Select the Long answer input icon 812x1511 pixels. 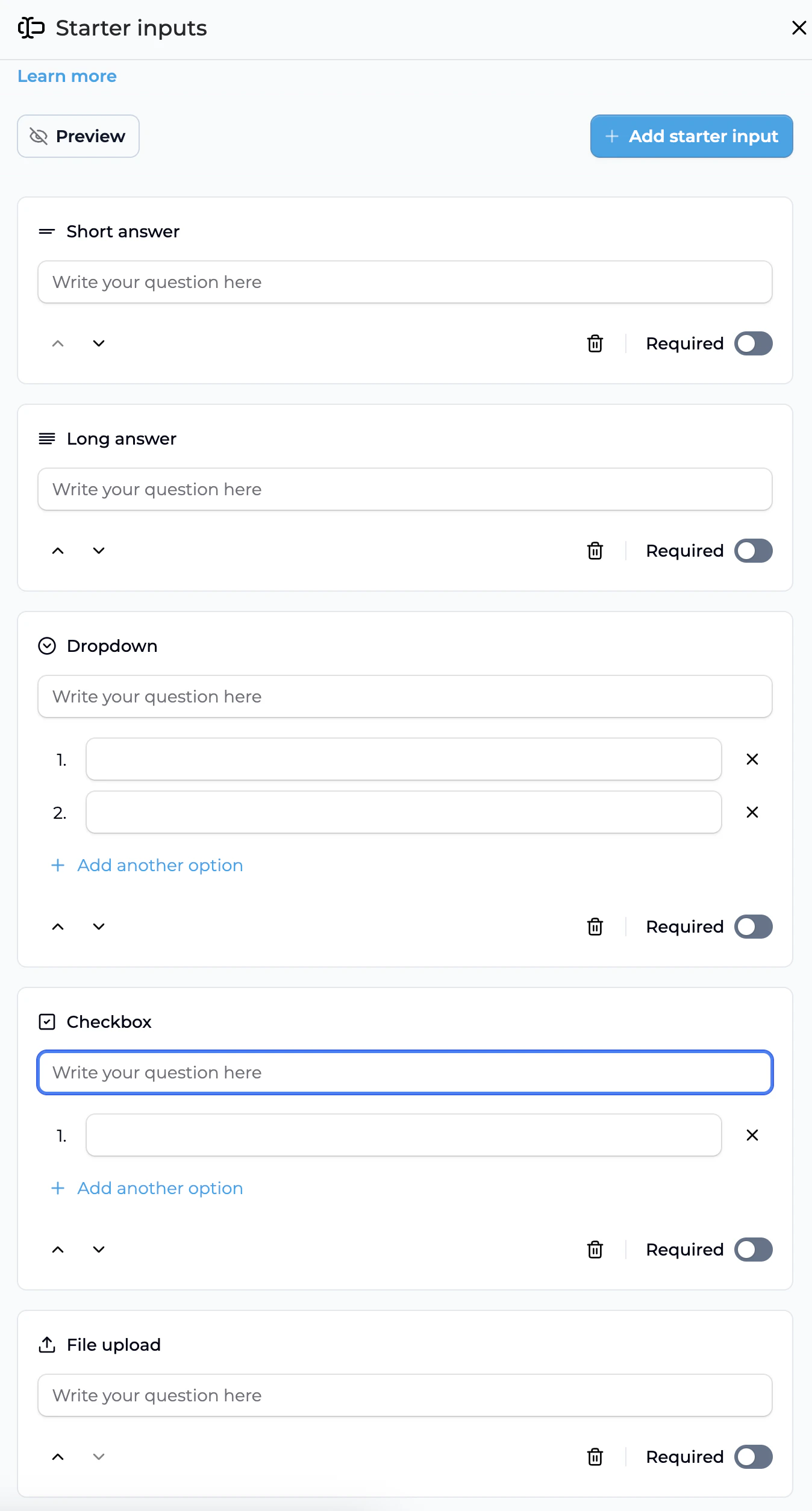coord(46,439)
